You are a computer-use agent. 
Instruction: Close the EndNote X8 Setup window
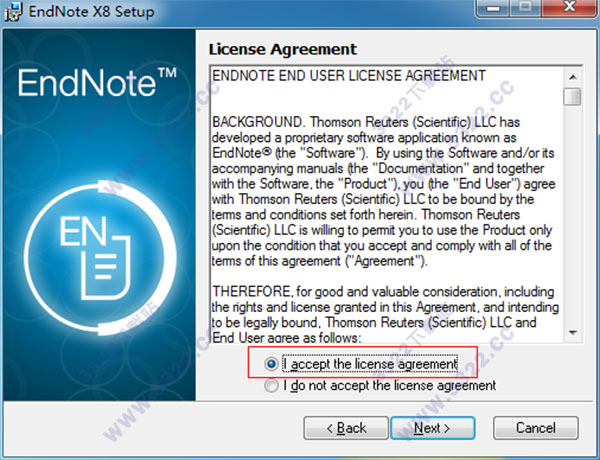[570, 8]
